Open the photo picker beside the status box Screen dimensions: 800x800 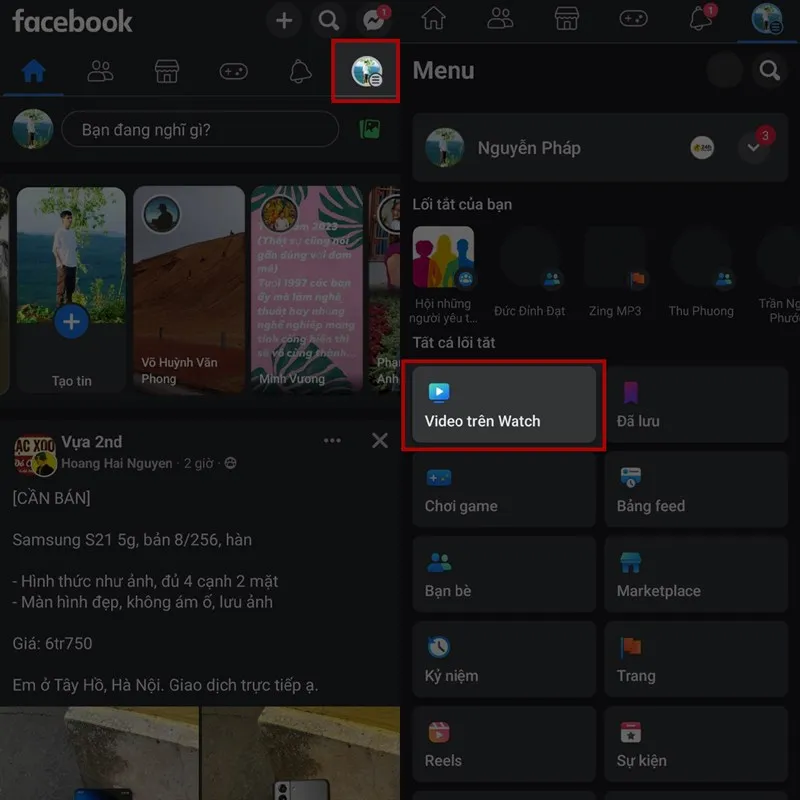coord(369,129)
